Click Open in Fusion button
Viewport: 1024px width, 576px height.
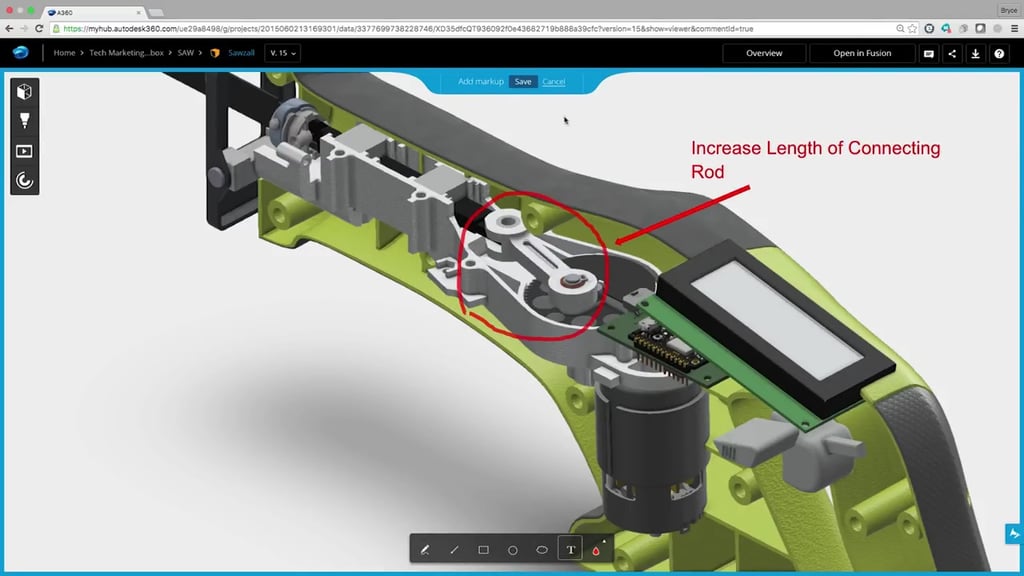(x=862, y=53)
